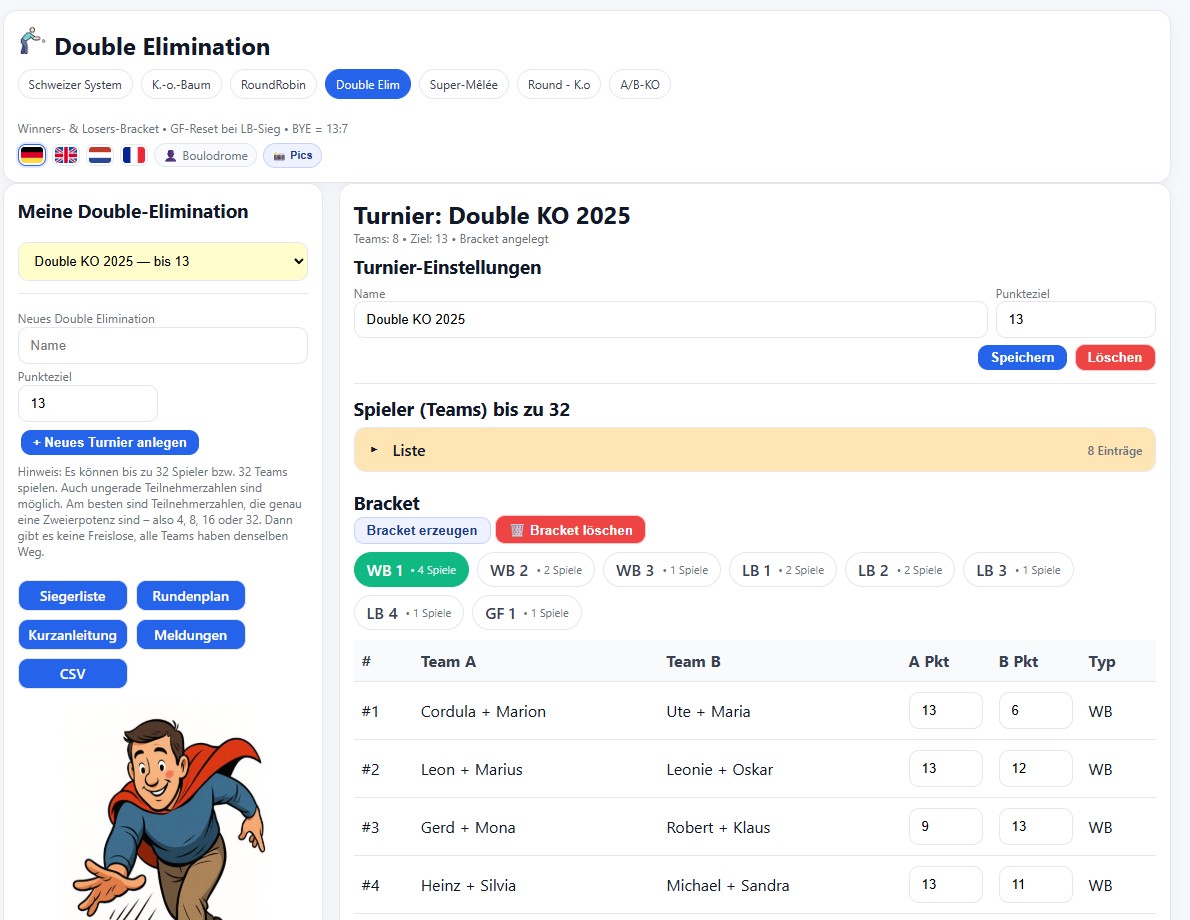Pick the French flag language icon
The width and height of the screenshot is (1190, 920).
click(134, 155)
